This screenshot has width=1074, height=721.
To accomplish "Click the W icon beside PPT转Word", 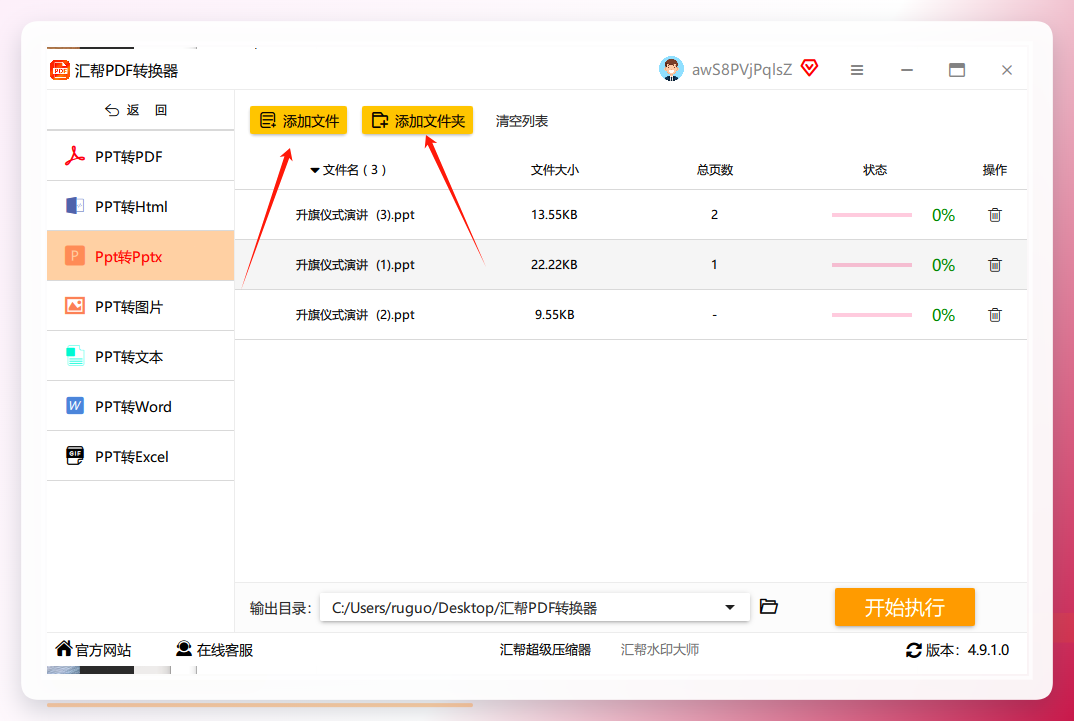I will 75,406.
